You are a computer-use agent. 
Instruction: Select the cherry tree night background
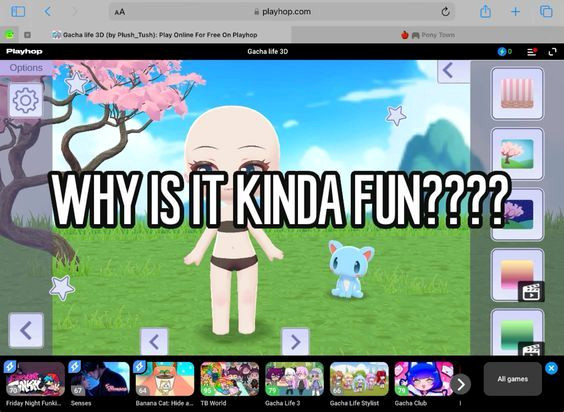point(517,214)
